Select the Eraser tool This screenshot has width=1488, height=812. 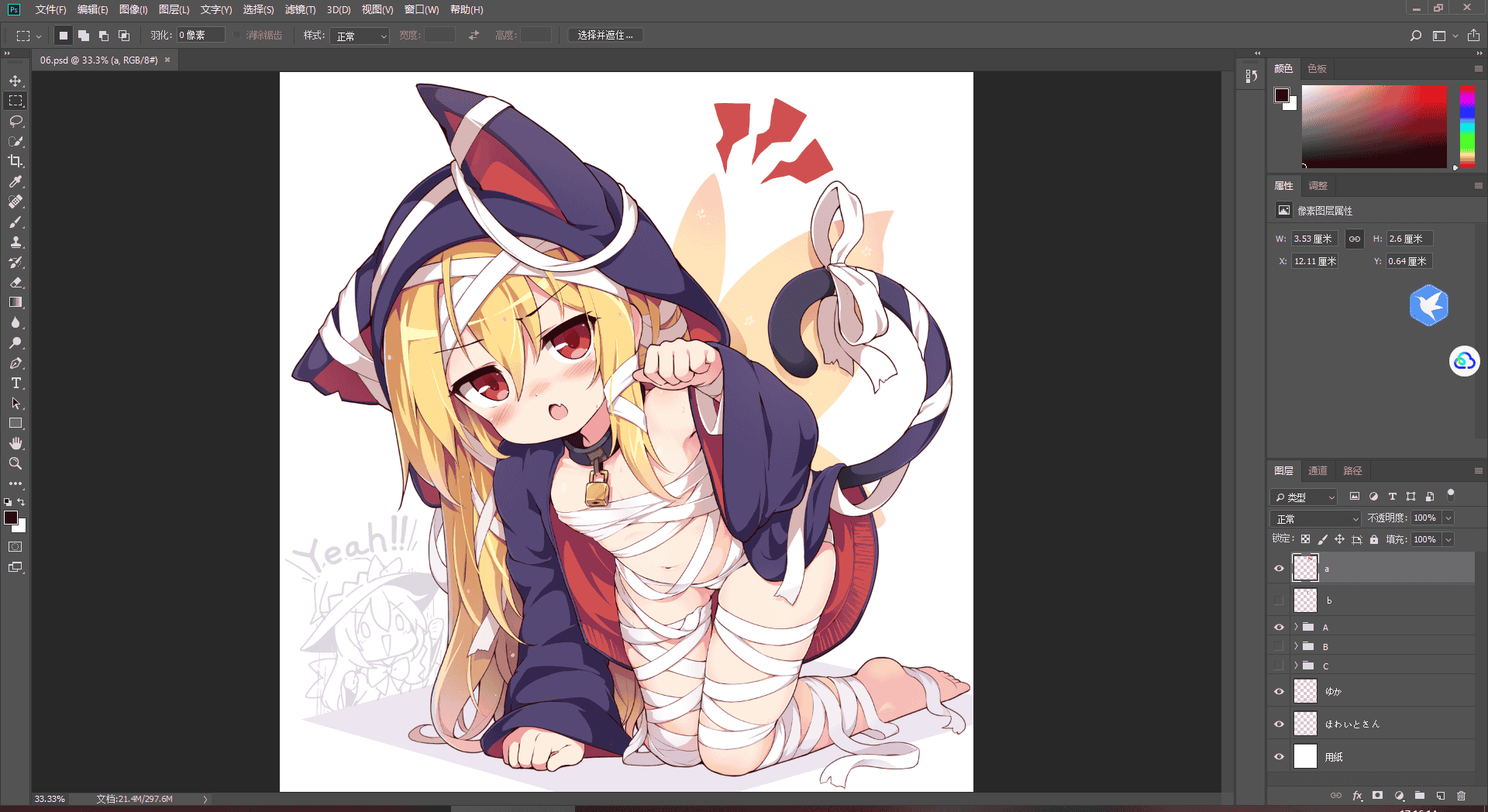[x=15, y=282]
